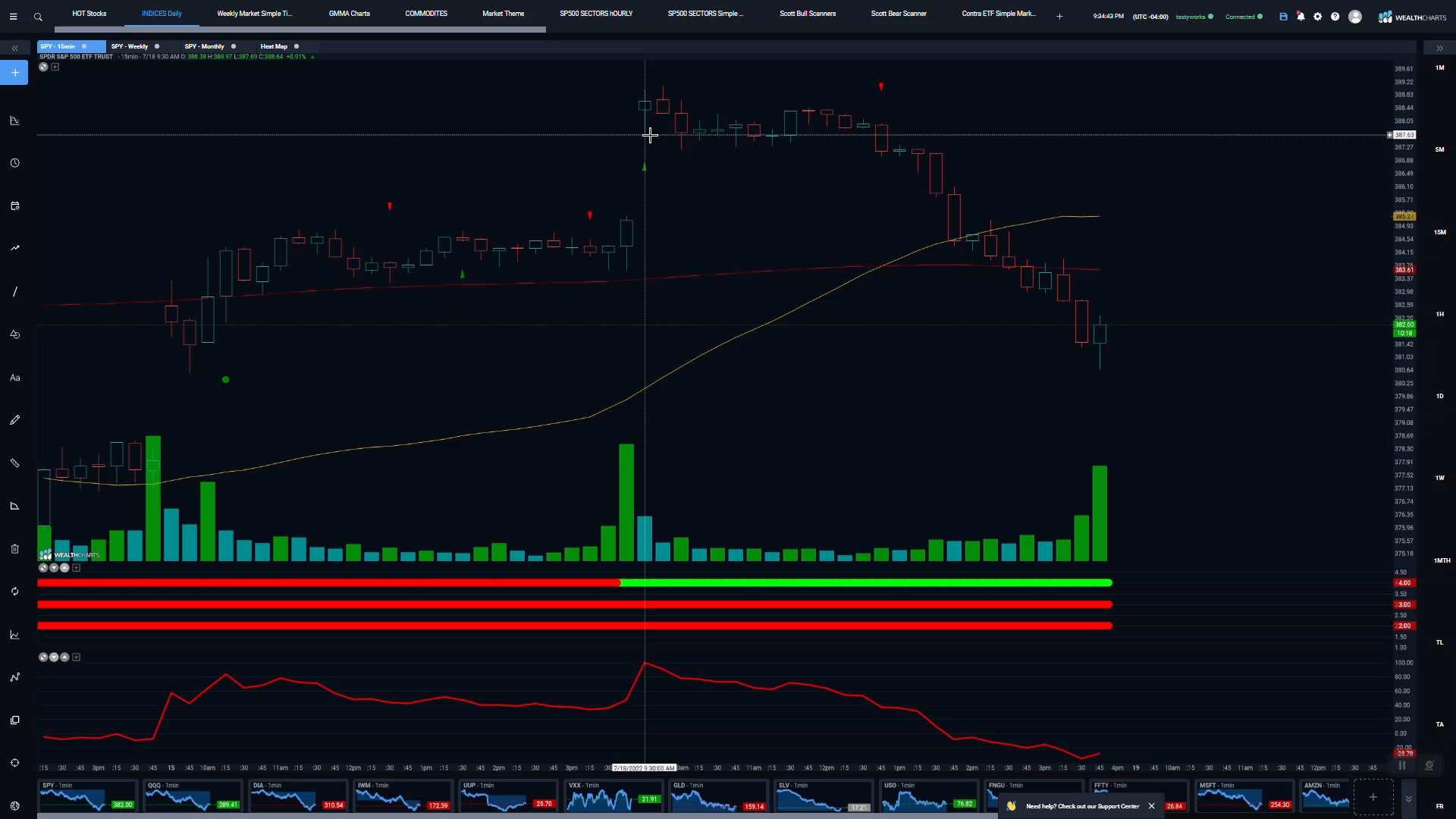Move the bars indicator pane up
Image resolution: width=1456 pixels, height=819 pixels.
point(64,568)
